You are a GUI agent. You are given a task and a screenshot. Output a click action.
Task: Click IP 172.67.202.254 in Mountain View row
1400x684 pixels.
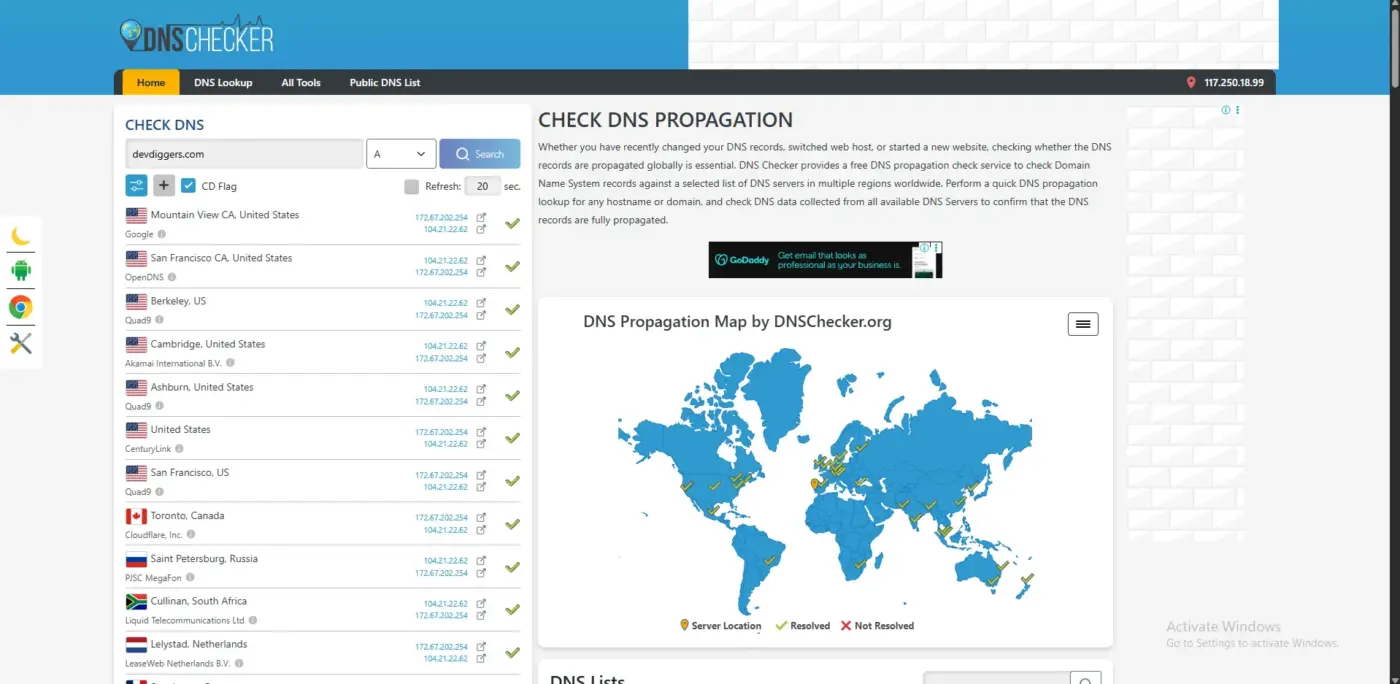coord(441,217)
